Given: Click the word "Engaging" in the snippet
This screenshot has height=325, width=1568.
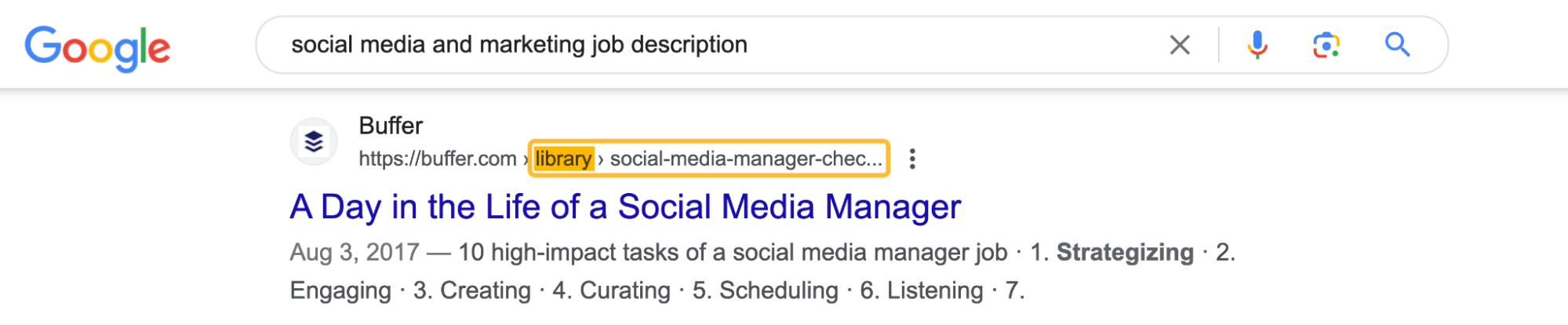Looking at the screenshot, I should pyautogui.click(x=340, y=291).
